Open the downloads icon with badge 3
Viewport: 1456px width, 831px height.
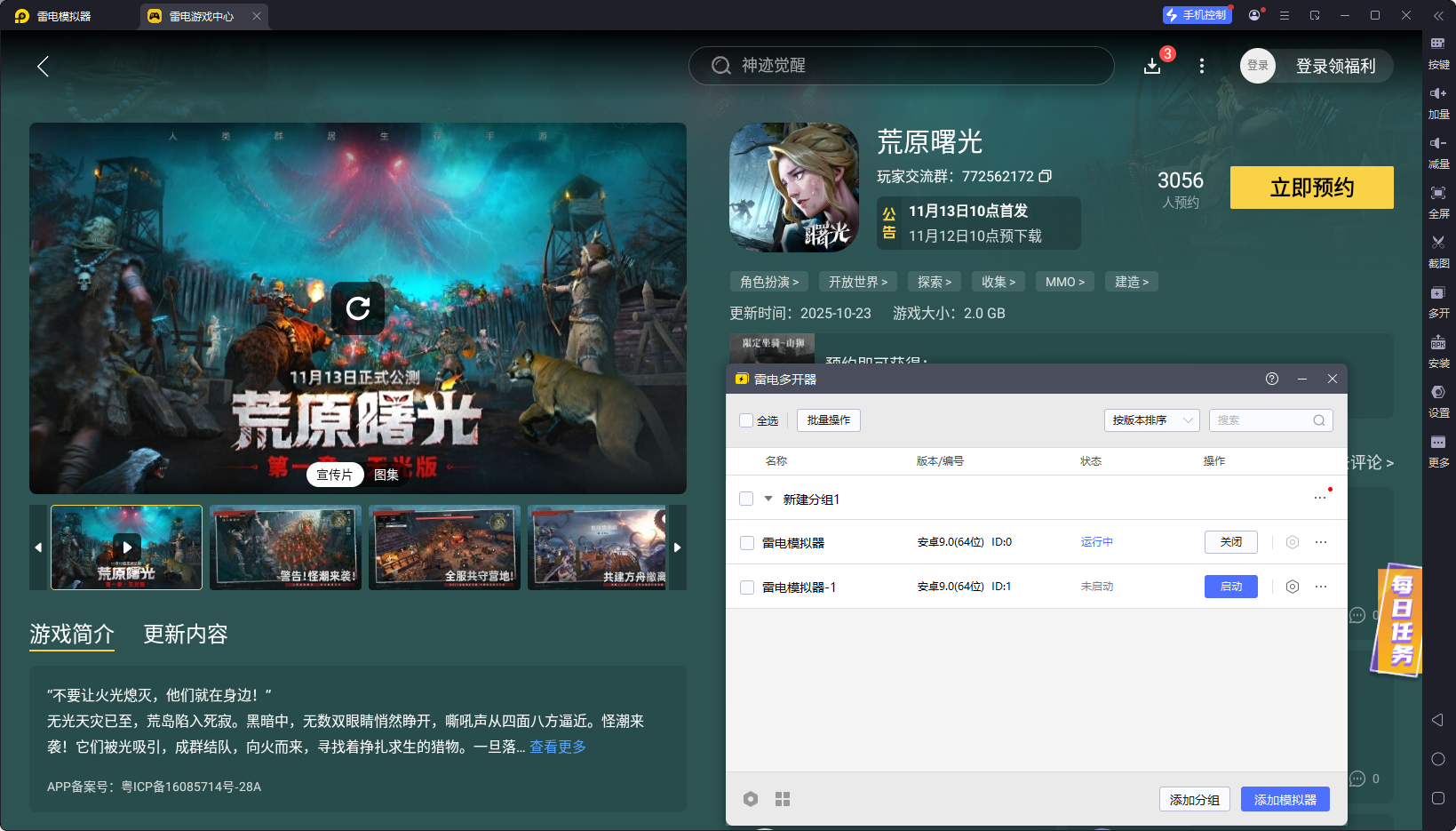[1152, 66]
